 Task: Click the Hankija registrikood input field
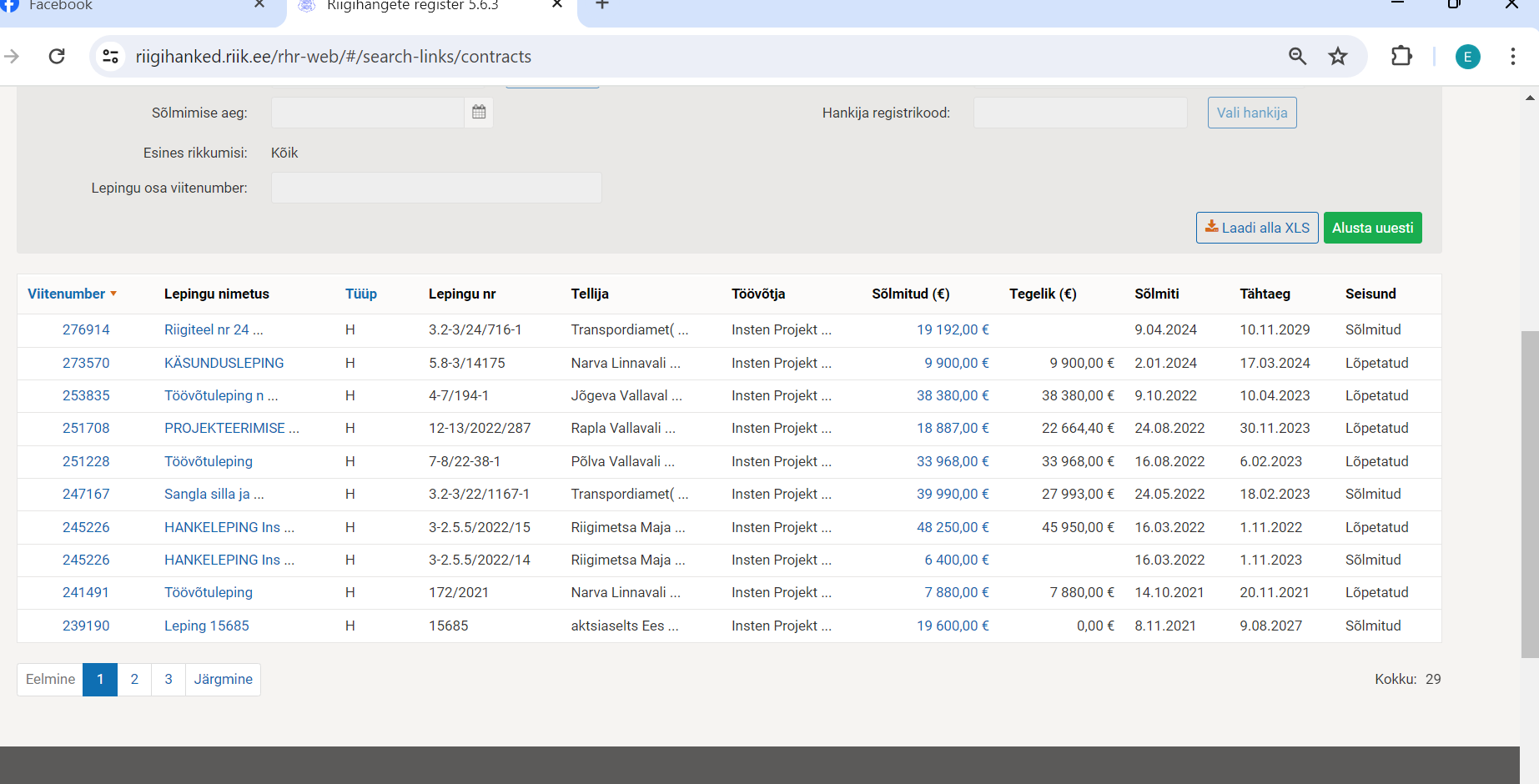point(1080,113)
